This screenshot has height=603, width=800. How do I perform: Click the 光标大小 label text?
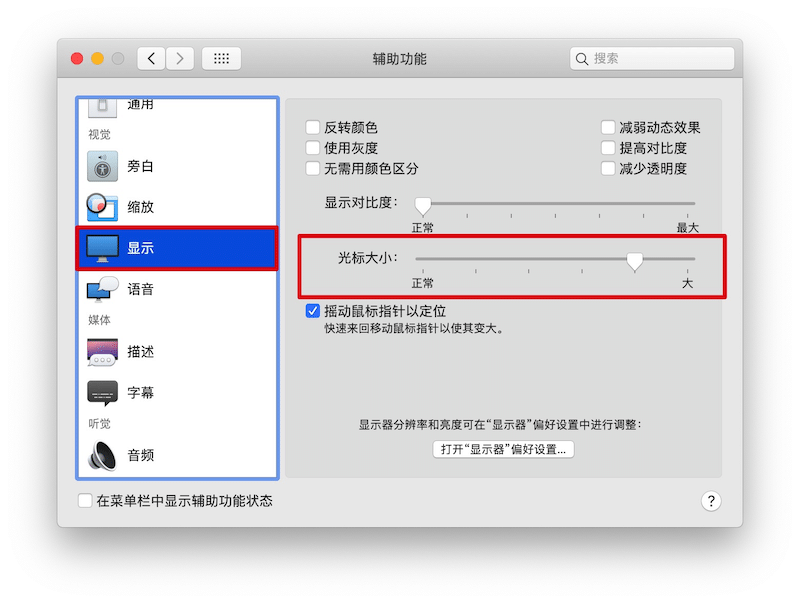click(x=368, y=258)
